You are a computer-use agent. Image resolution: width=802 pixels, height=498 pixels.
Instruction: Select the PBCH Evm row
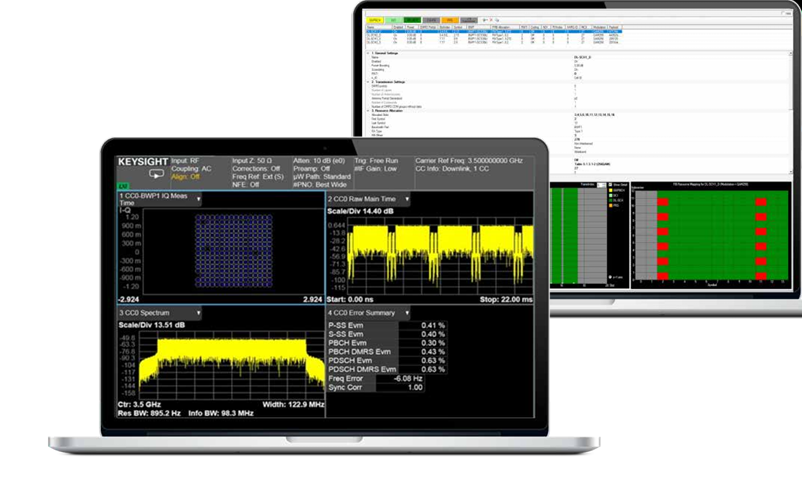[x=387, y=343]
